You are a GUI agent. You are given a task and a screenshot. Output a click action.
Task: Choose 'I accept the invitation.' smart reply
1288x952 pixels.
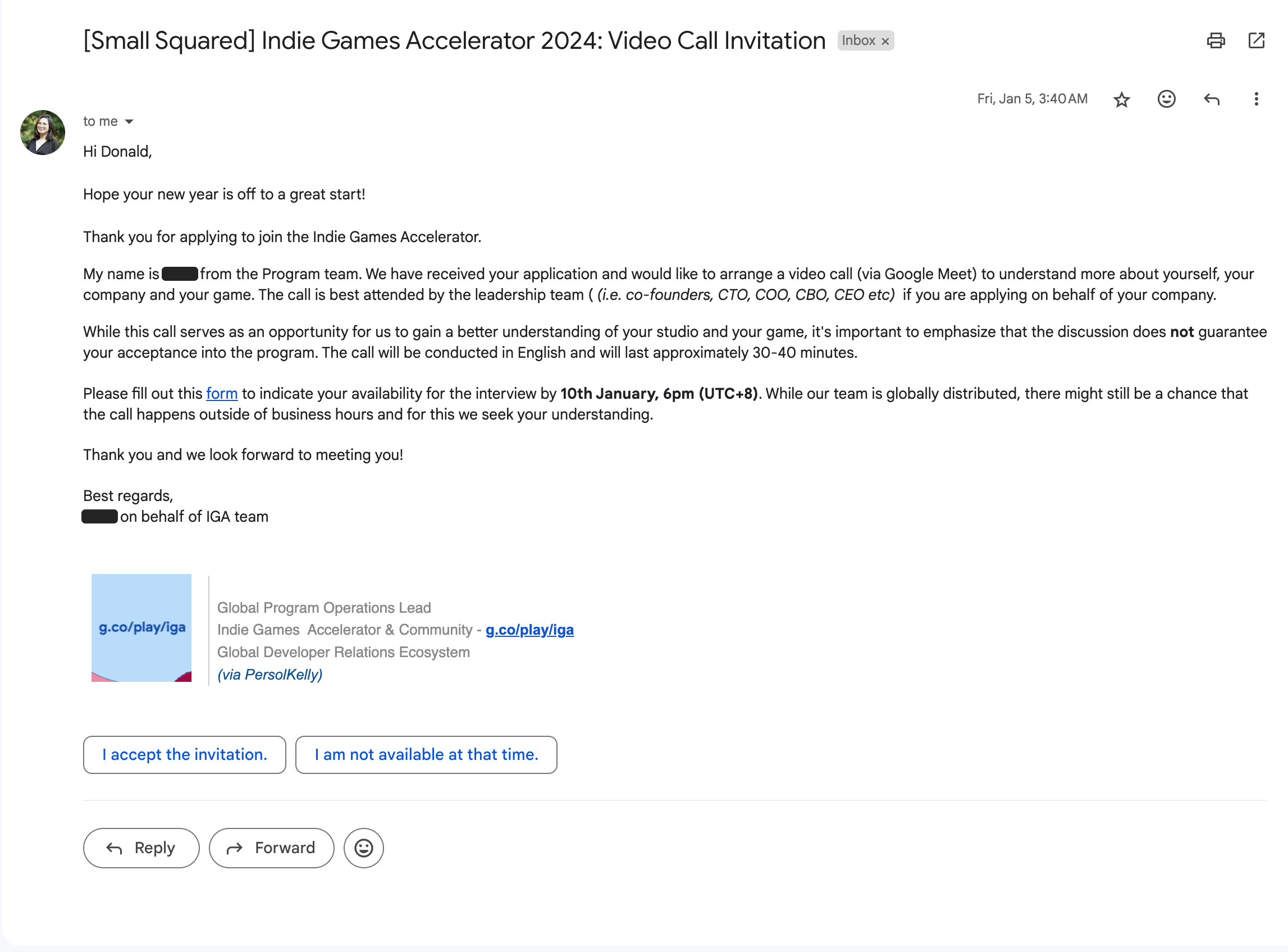click(x=184, y=754)
